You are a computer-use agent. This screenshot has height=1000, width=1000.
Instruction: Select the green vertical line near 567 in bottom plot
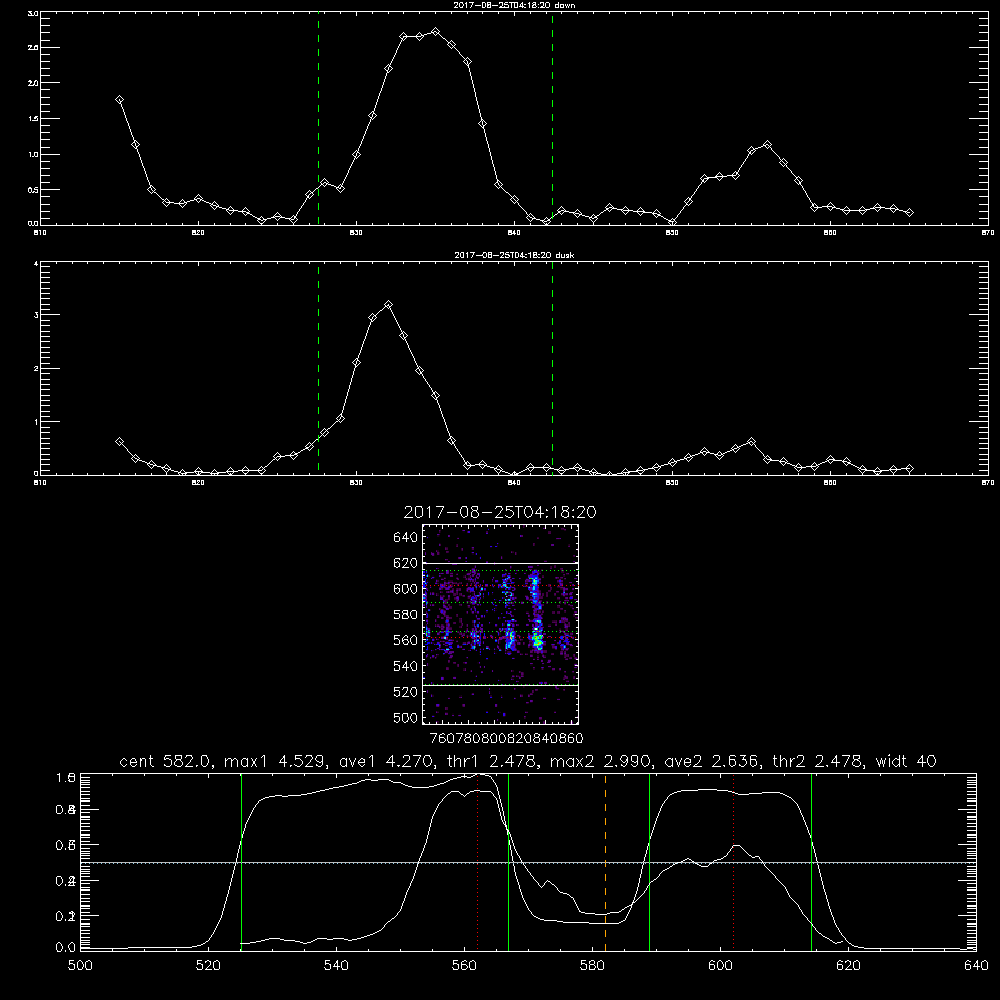coord(508,862)
